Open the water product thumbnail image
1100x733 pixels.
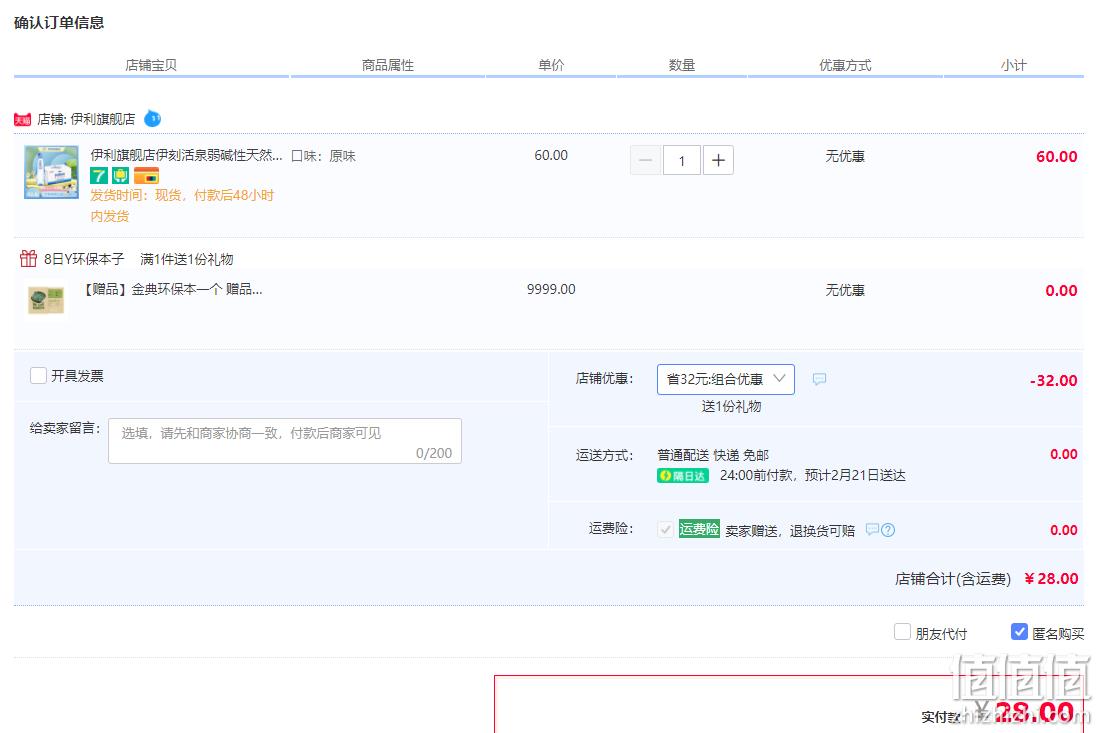51,173
